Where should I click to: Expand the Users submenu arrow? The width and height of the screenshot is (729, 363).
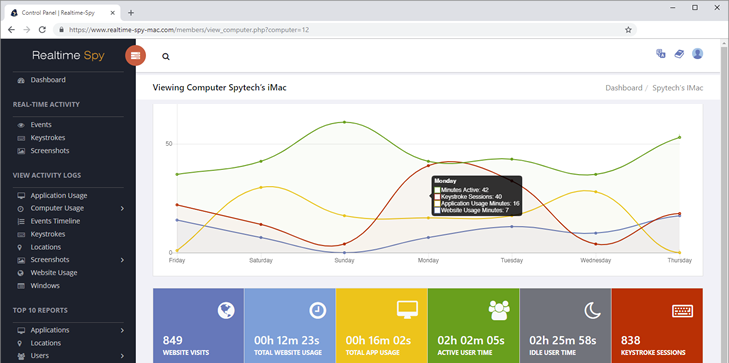(122, 356)
